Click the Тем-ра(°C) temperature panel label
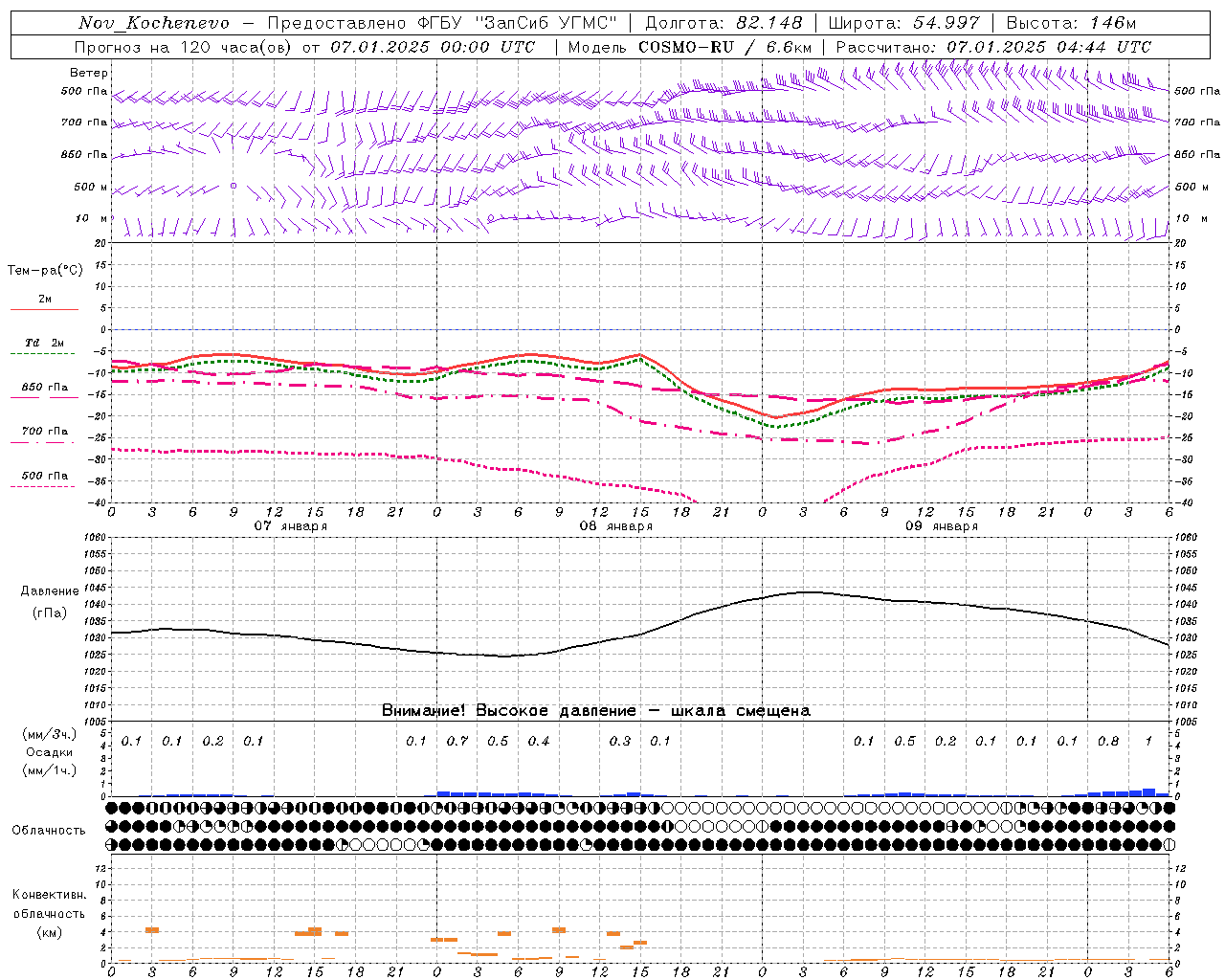1225x980 pixels. point(45,271)
